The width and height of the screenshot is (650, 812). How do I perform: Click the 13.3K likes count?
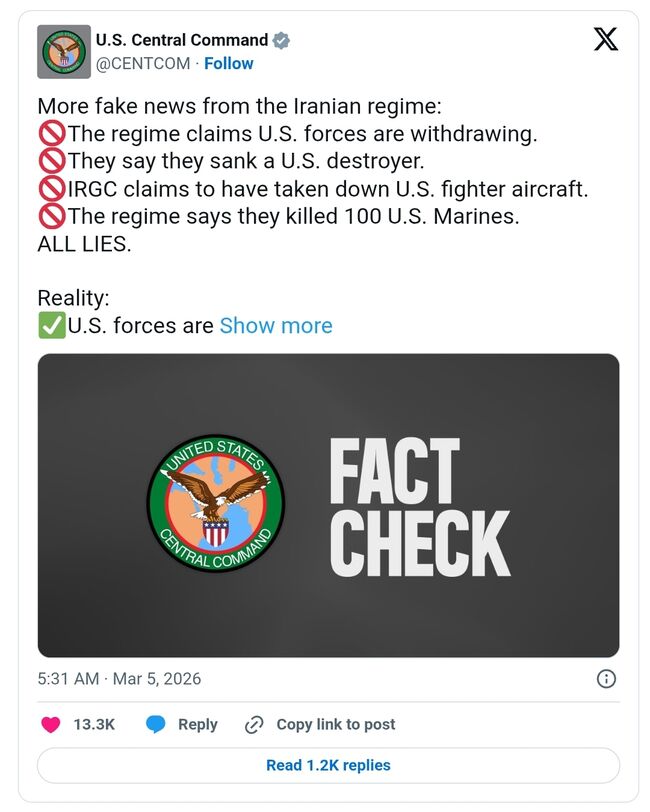click(94, 724)
